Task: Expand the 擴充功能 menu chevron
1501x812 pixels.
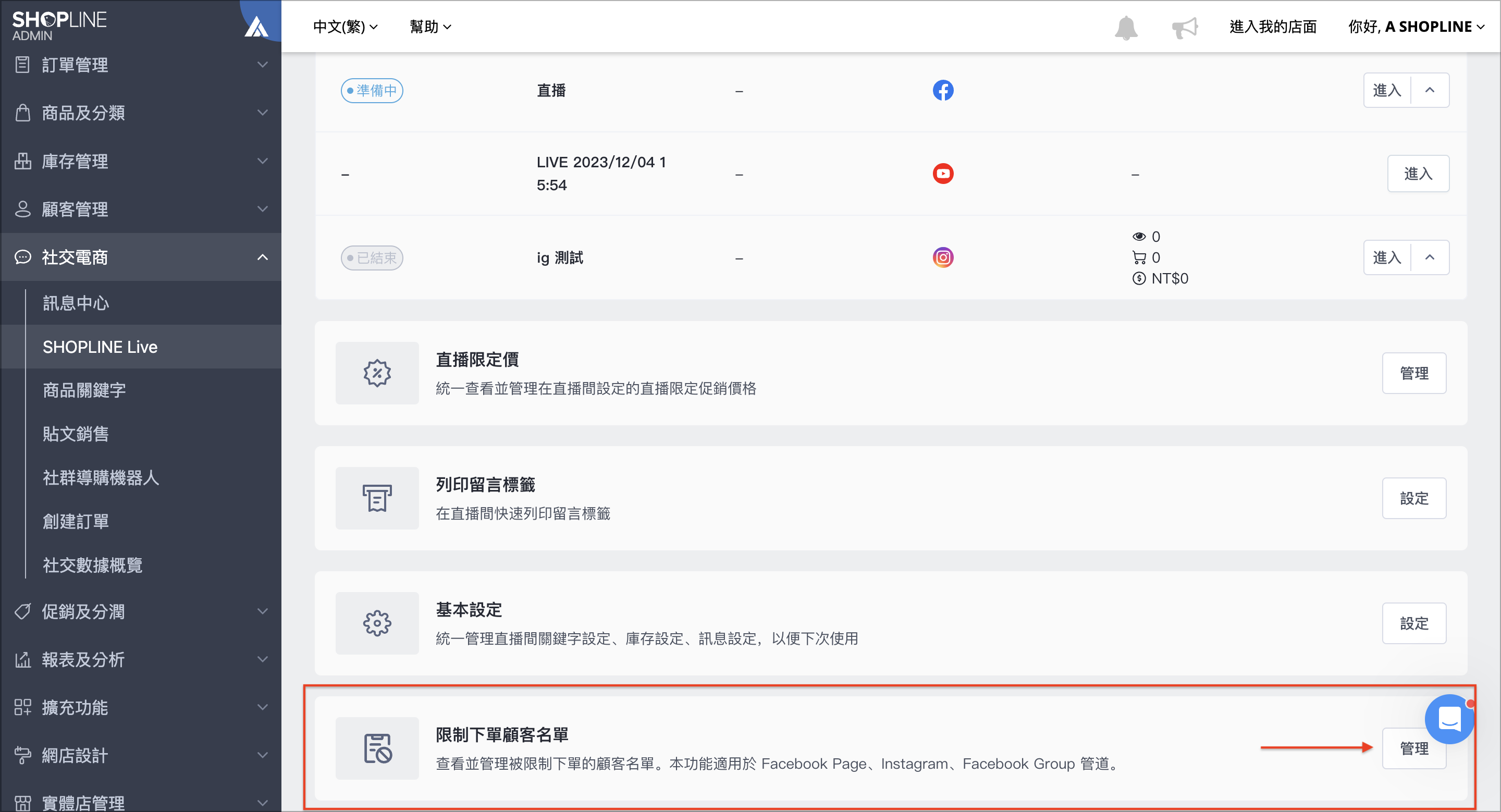Action: tap(263, 707)
